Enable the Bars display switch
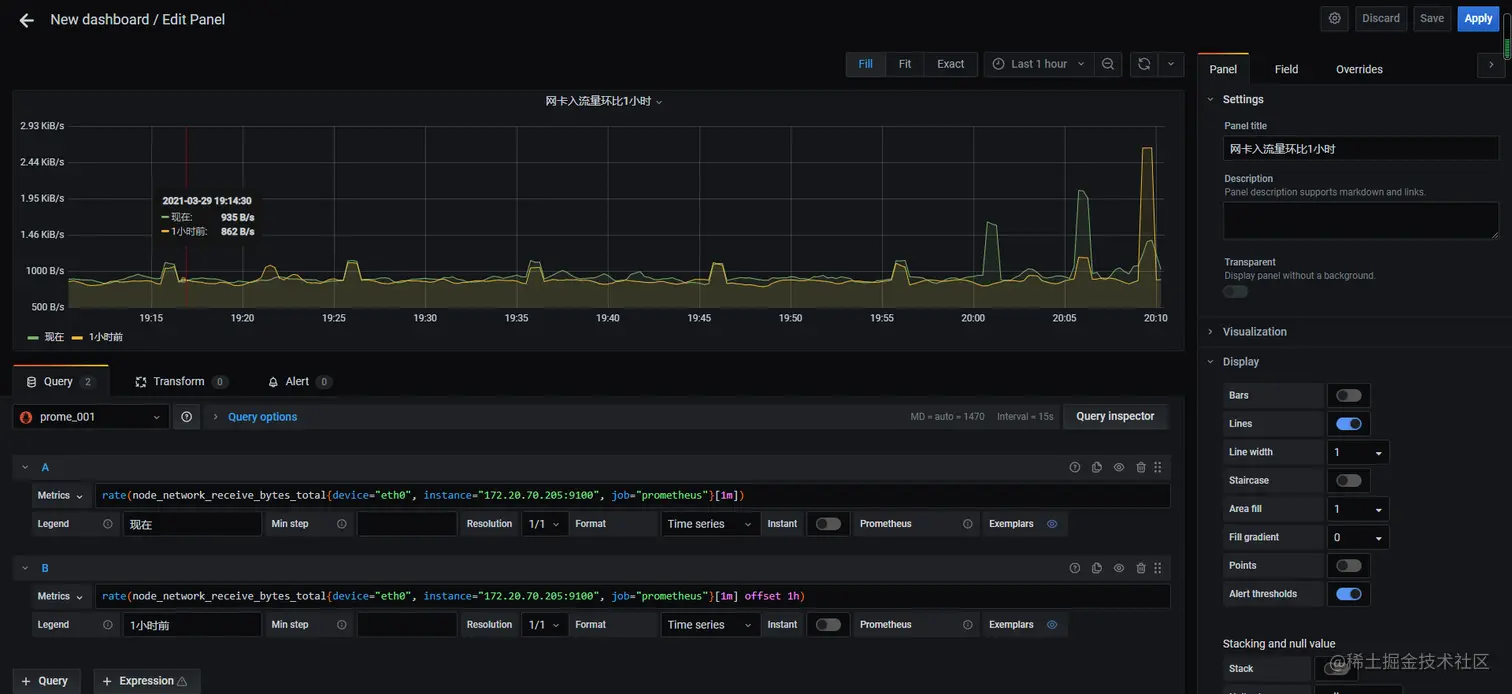 [1349, 395]
